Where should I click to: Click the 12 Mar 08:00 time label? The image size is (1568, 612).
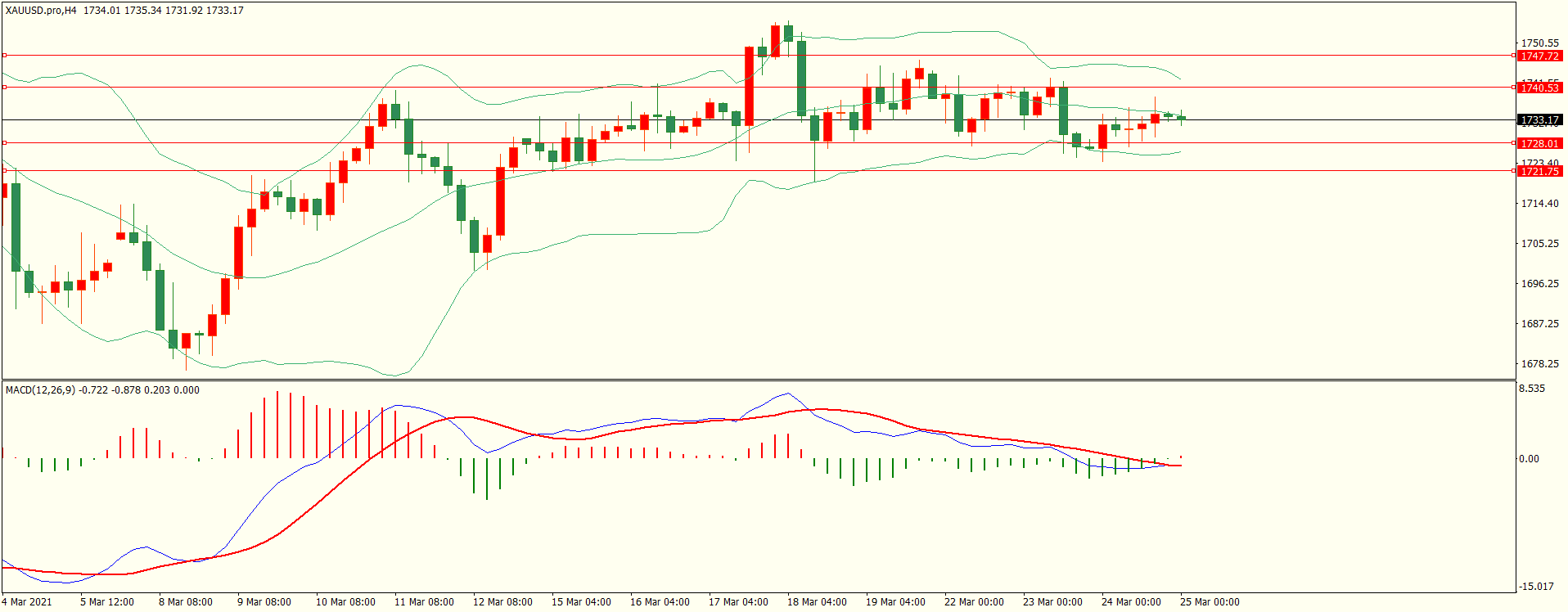(x=502, y=602)
